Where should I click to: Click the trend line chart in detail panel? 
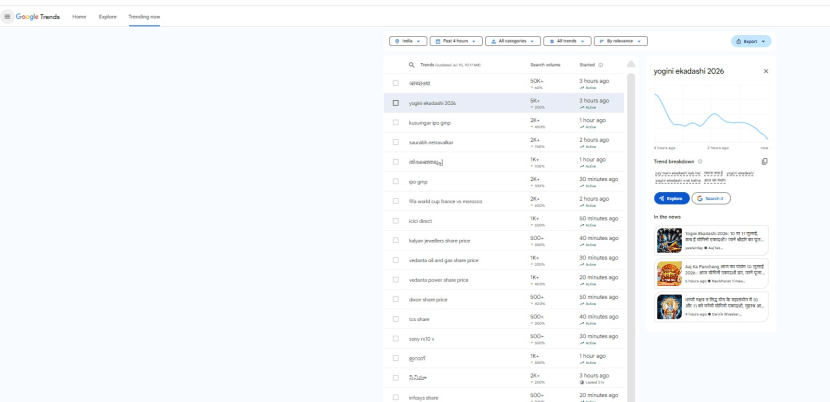coord(711,115)
